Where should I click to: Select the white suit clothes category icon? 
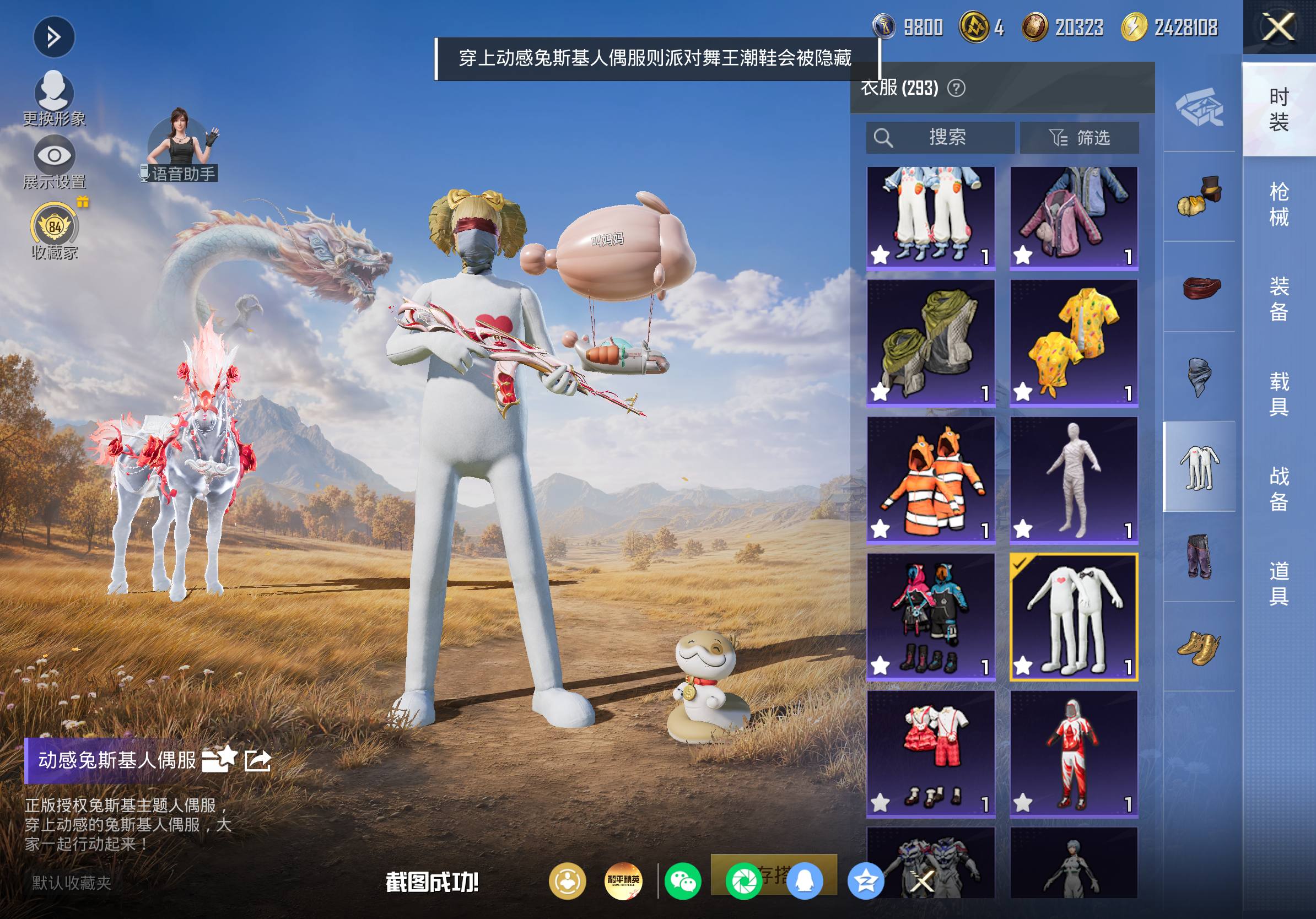coord(1199,466)
